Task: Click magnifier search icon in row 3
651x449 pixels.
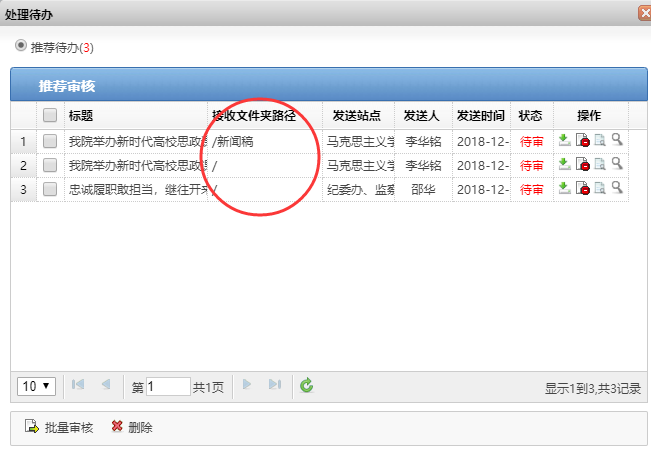Action: (x=617, y=187)
